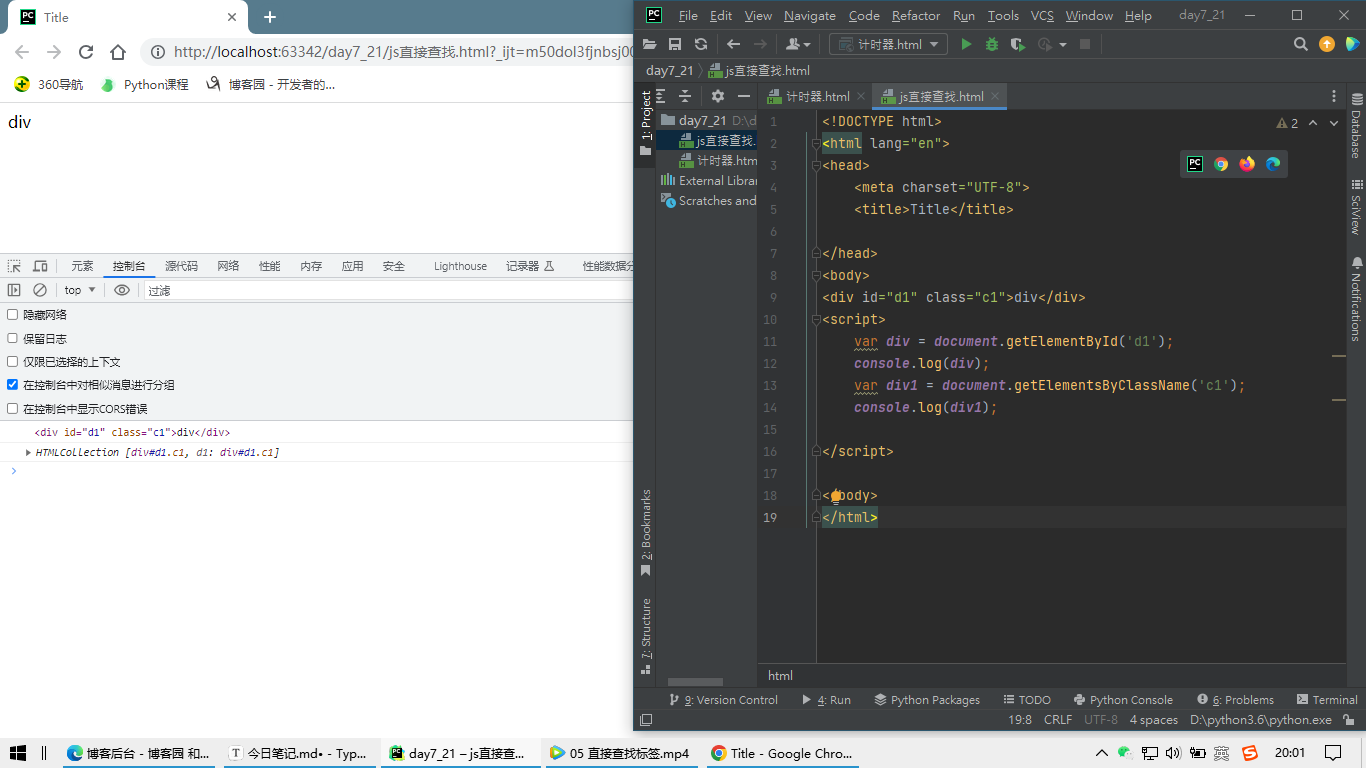The height and width of the screenshot is (768, 1366).
Task: Open the VCS user dropdown in PyCharm toolbar
Action: 797,44
